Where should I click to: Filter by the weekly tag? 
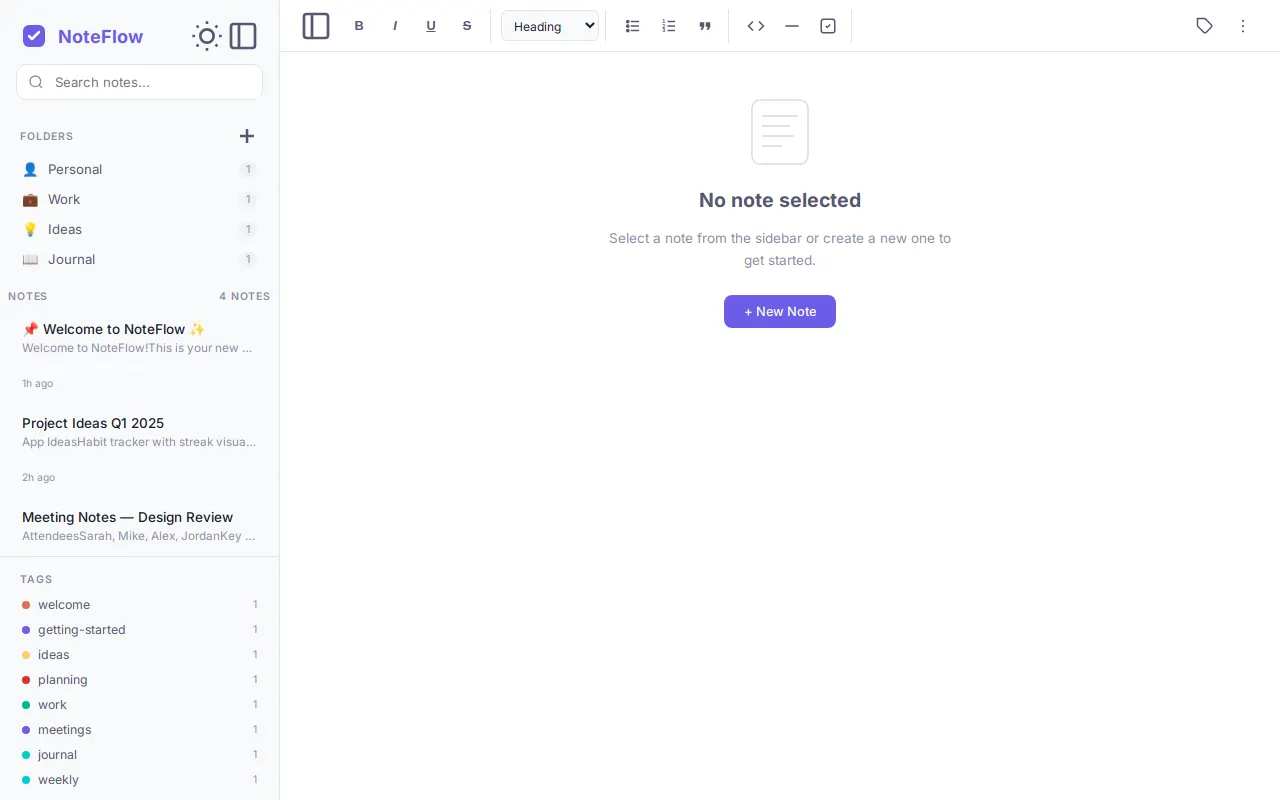(x=140, y=780)
